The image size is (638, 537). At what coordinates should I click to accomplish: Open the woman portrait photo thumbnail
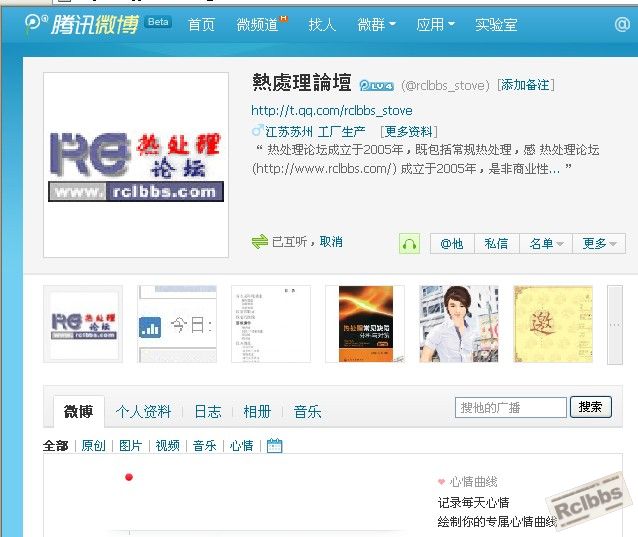tap(459, 324)
